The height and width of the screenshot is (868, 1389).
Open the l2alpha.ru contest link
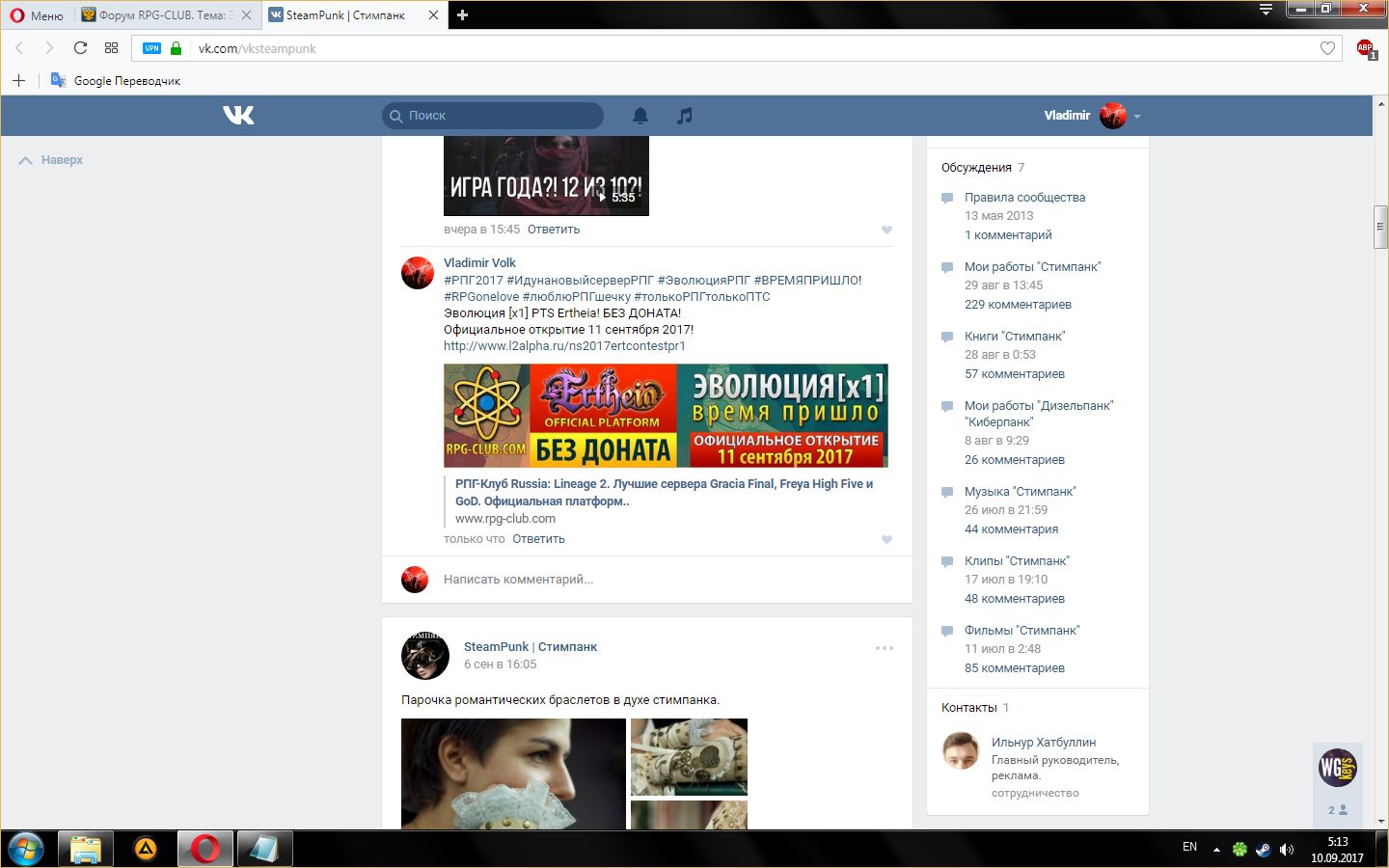pyautogui.click(x=564, y=345)
